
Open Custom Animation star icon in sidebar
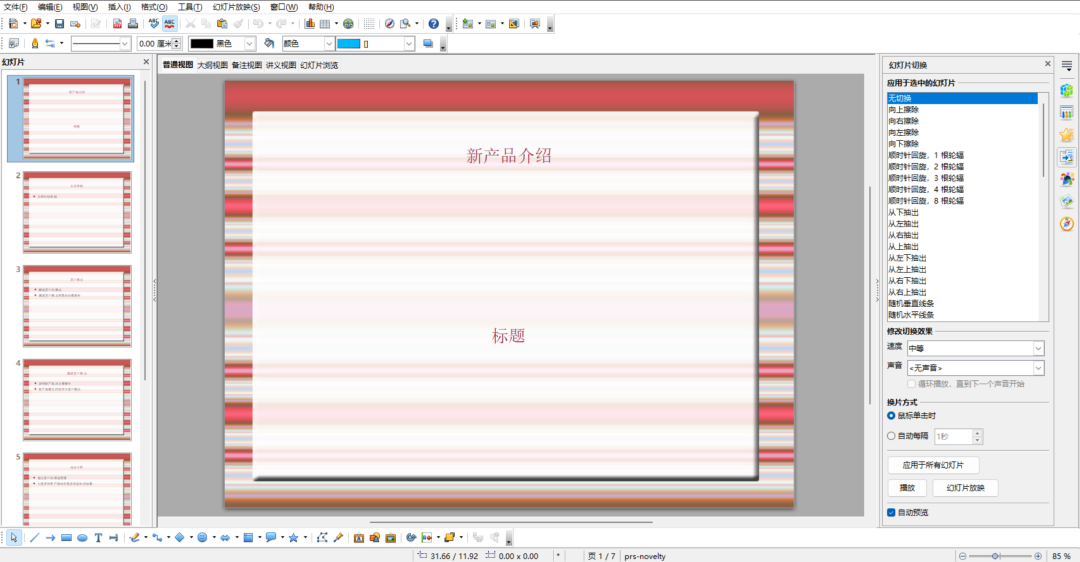[x=1067, y=135]
